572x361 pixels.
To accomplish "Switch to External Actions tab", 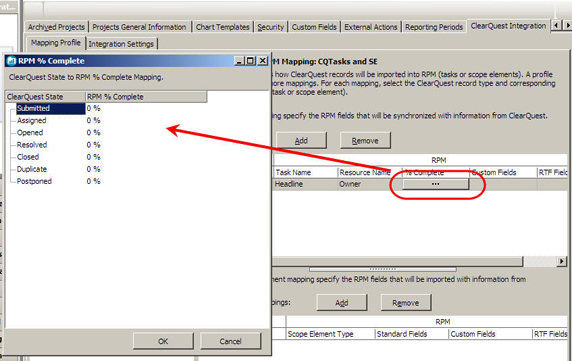I will 371,27.
